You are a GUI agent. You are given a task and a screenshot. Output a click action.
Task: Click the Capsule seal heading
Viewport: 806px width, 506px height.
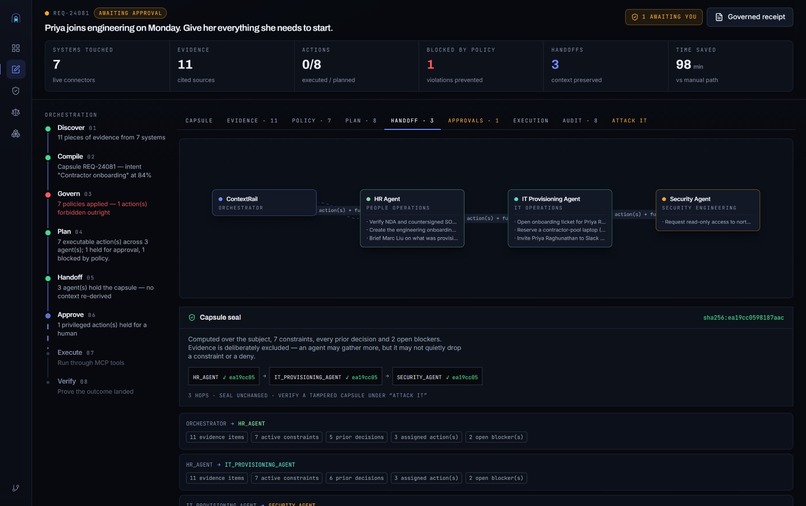point(220,317)
